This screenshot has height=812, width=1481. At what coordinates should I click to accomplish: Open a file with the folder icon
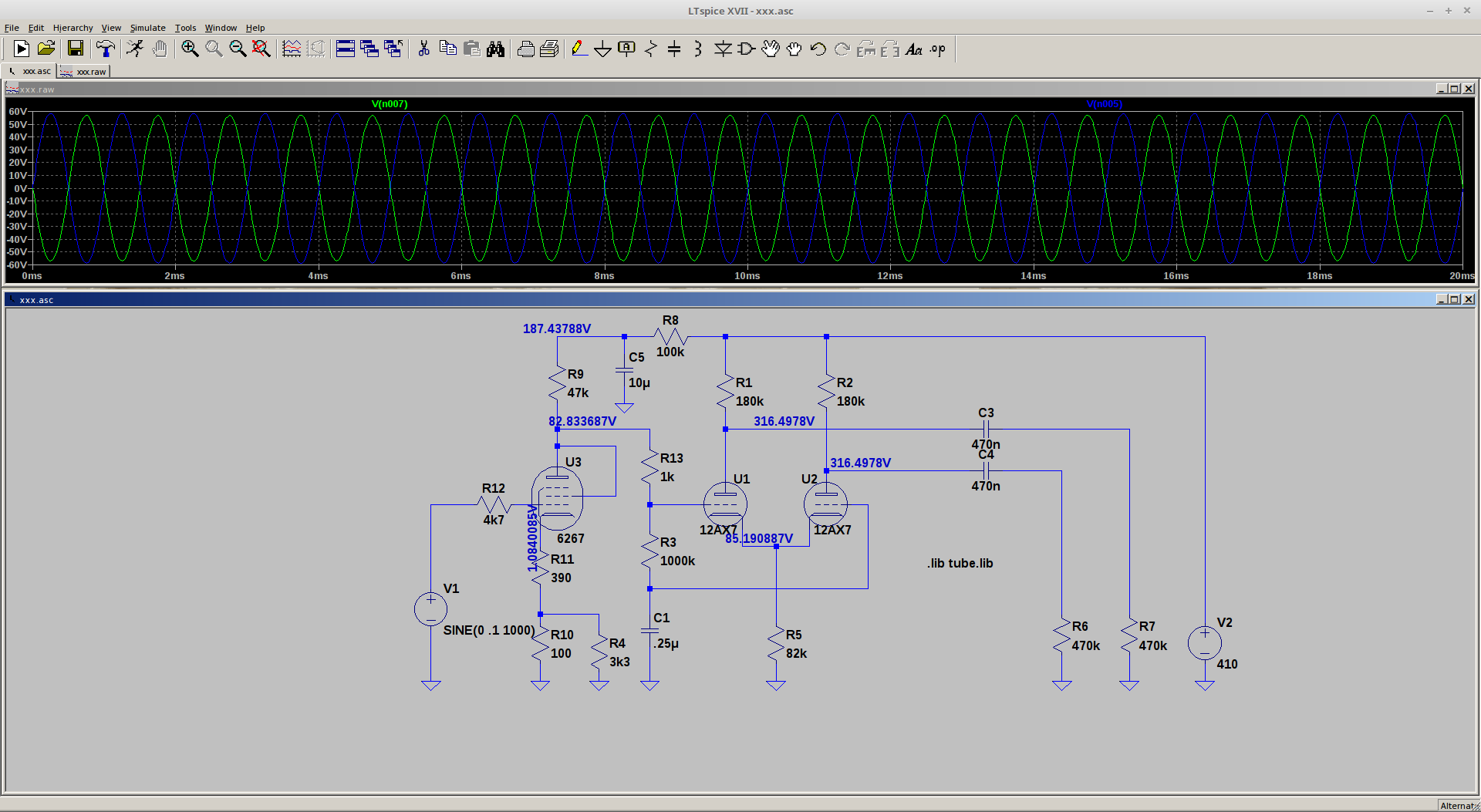[x=46, y=49]
